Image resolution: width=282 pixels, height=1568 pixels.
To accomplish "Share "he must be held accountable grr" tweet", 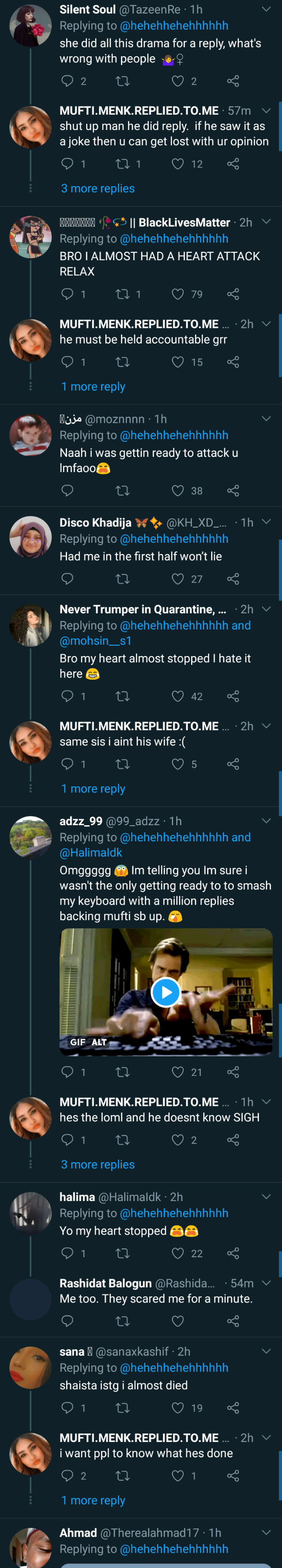I will click(233, 362).
